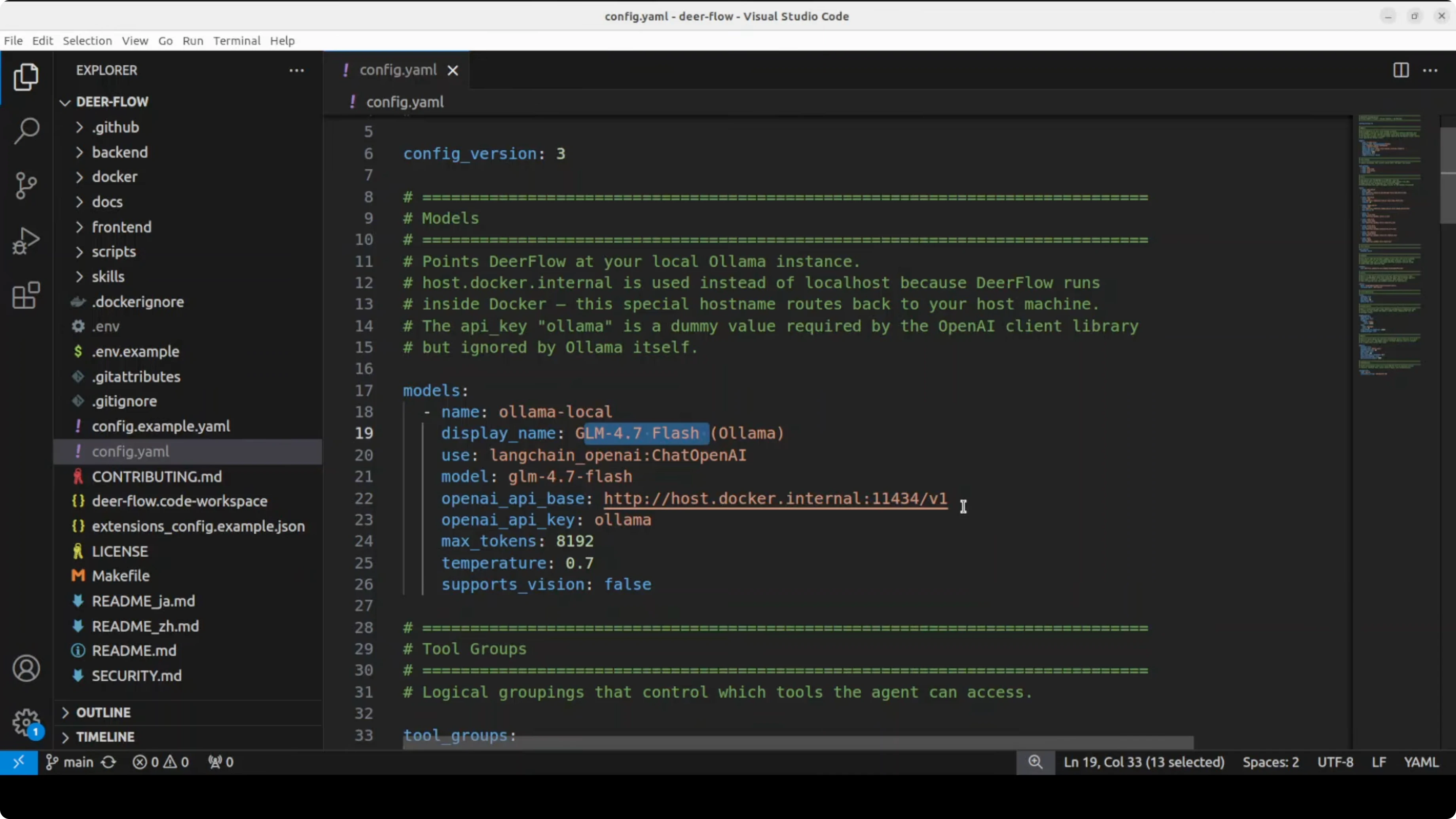This screenshot has height=819, width=1456.
Task: Open Run and Debug view
Action: pos(26,241)
